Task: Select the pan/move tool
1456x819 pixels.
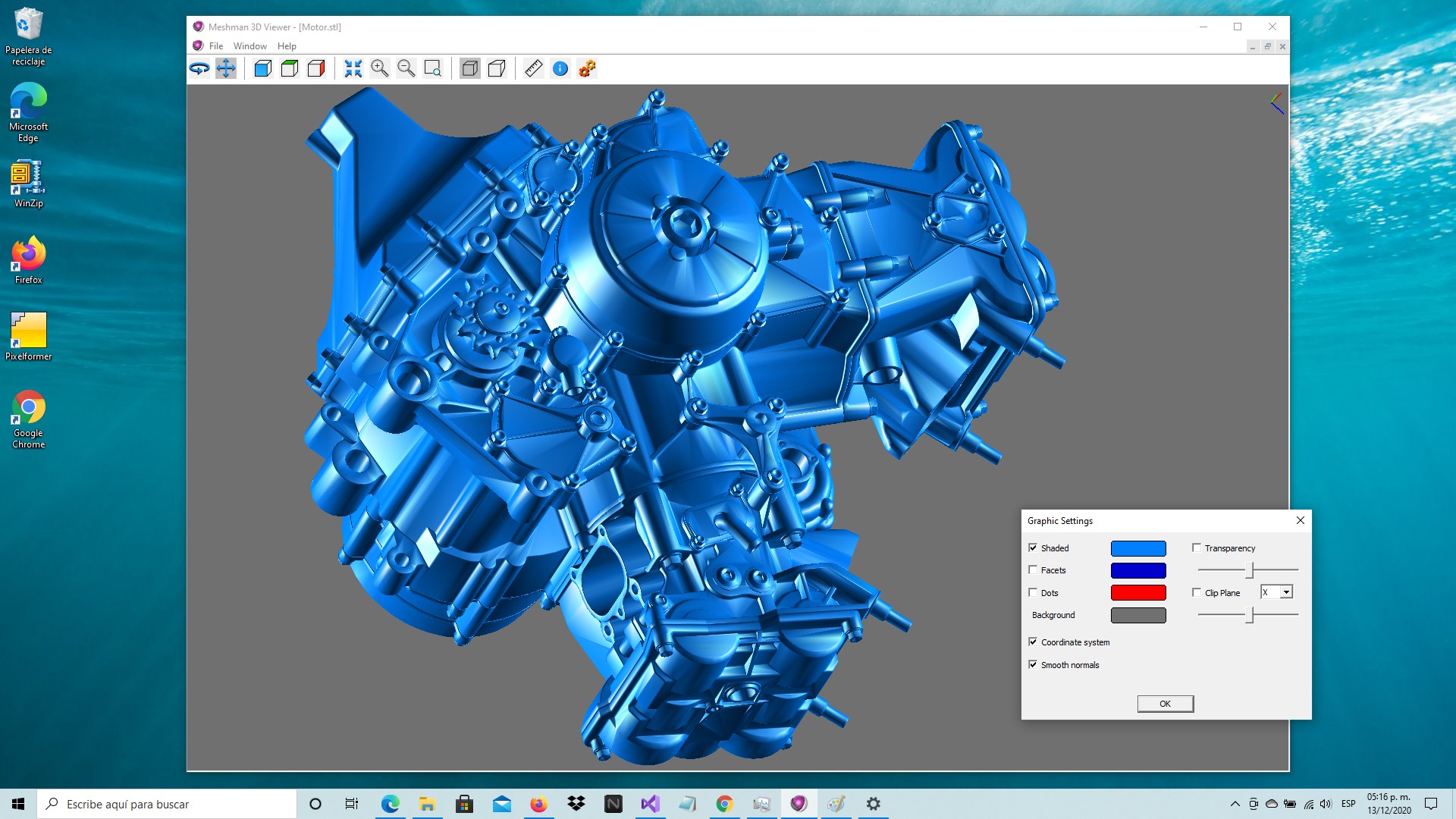Action: pos(226,69)
